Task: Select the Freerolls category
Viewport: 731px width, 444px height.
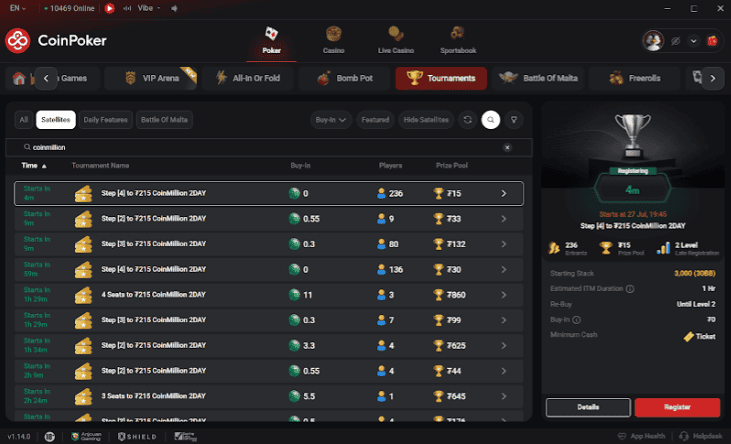Action: pyautogui.click(x=634, y=78)
